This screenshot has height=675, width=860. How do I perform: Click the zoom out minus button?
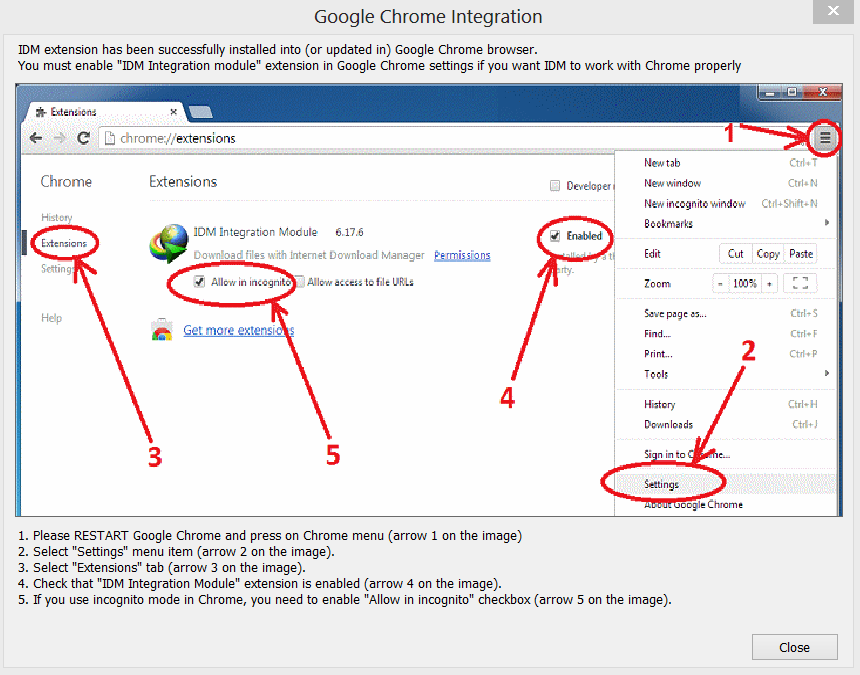pos(720,283)
